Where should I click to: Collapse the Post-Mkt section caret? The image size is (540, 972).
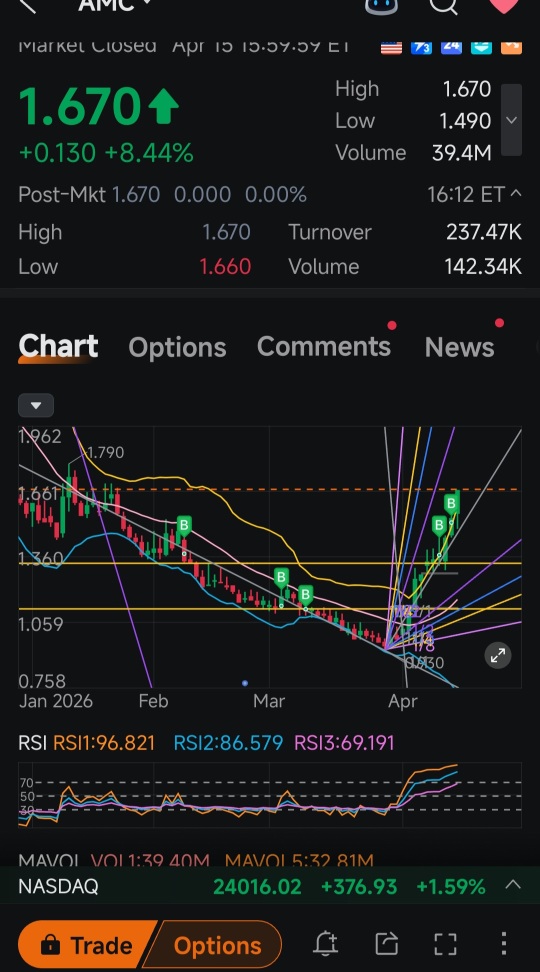(515, 195)
